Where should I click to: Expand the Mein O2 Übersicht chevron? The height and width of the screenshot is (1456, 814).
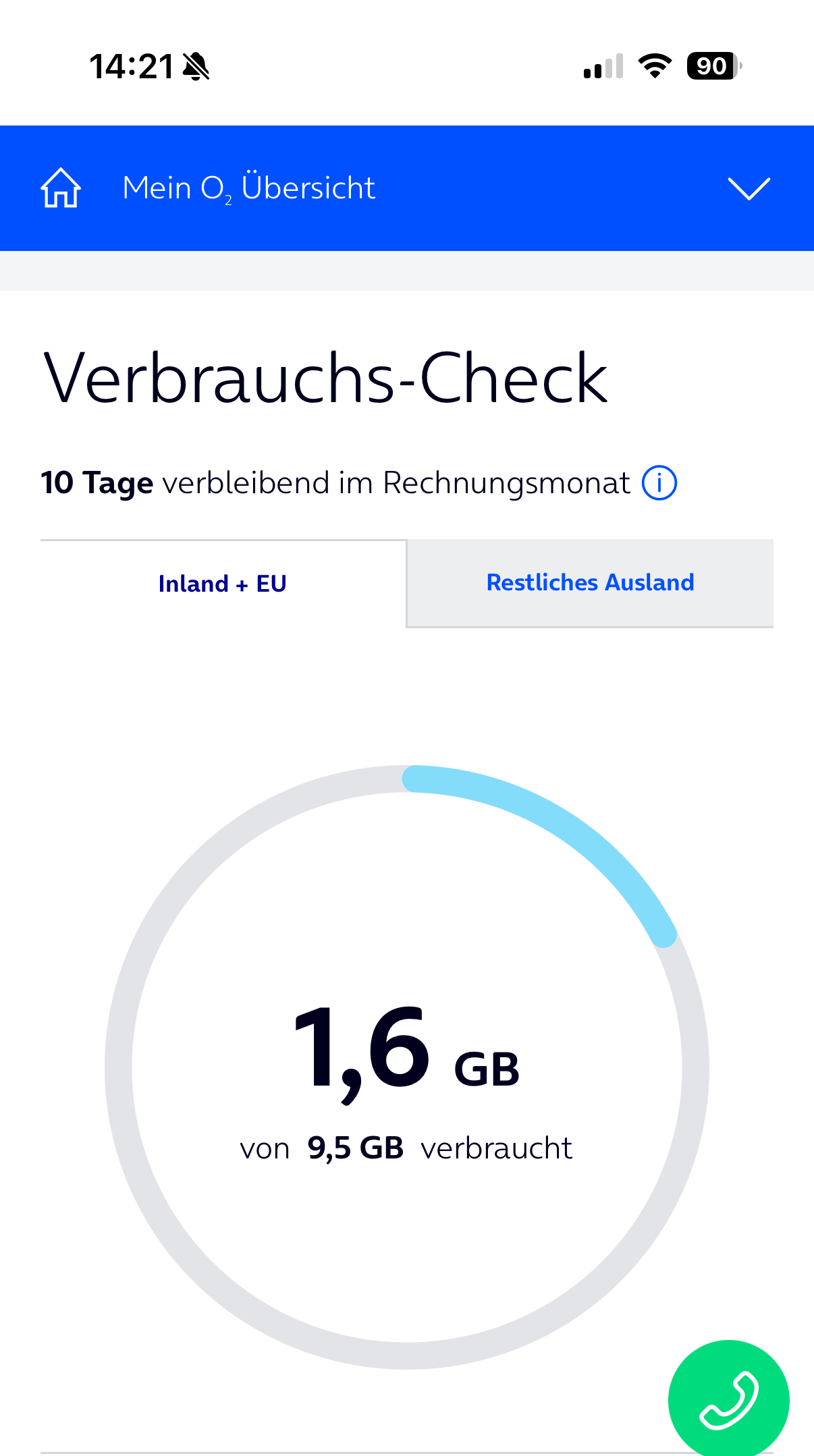[x=749, y=188]
